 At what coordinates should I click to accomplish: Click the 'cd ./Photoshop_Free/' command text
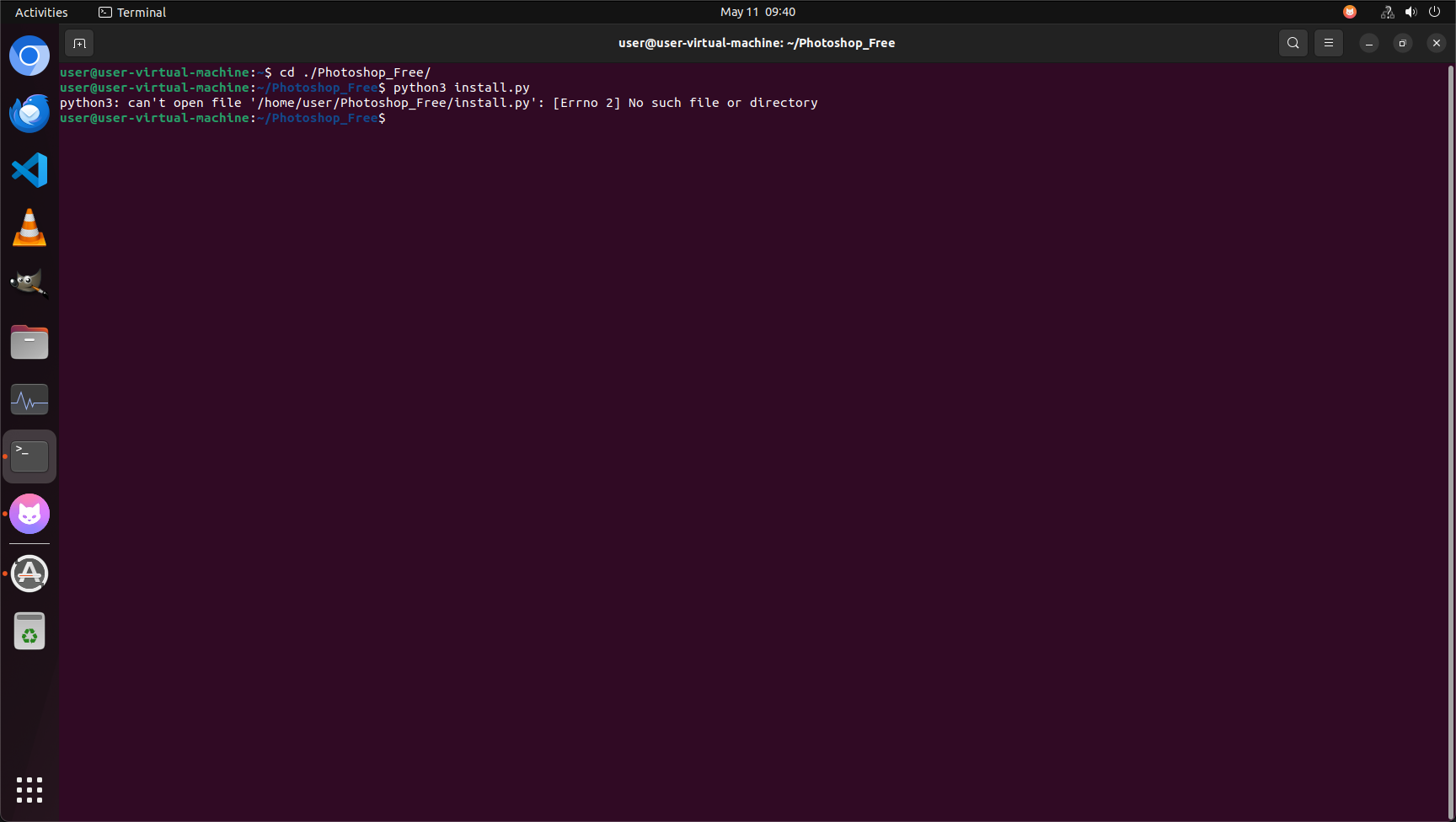tap(355, 72)
